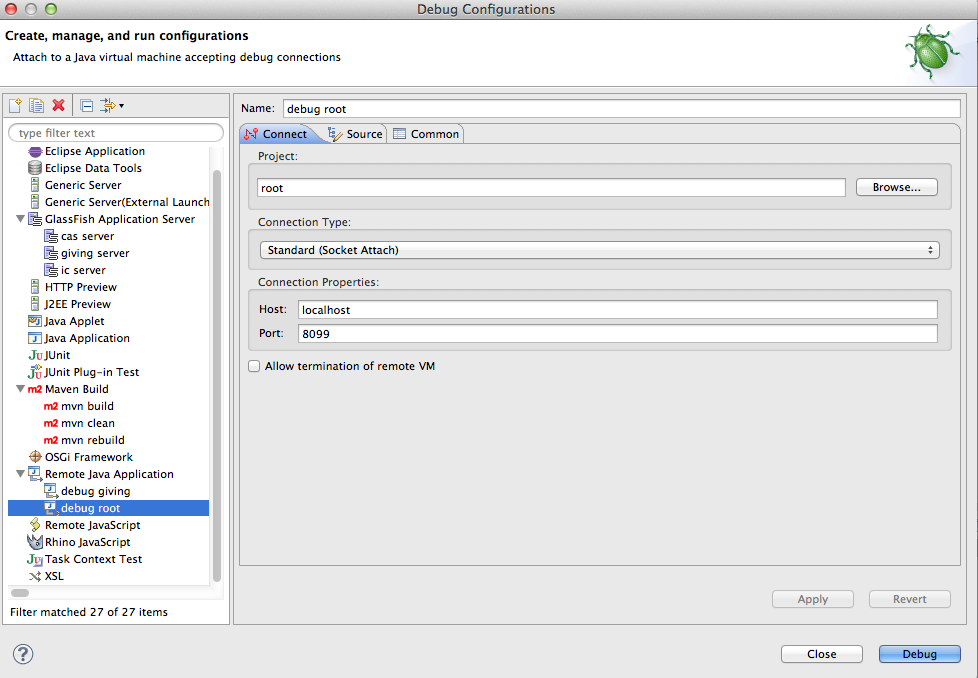
Task: Select JUnit Plug-in Test entry
Action: [92, 372]
